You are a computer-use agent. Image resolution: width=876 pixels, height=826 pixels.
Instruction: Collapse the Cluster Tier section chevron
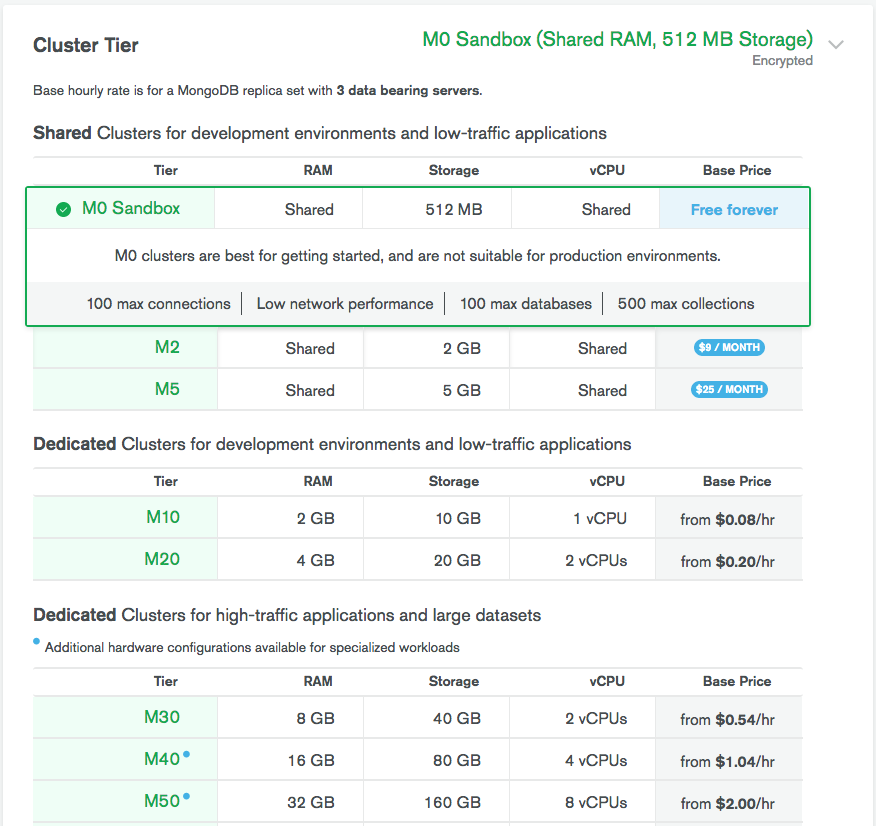click(836, 44)
